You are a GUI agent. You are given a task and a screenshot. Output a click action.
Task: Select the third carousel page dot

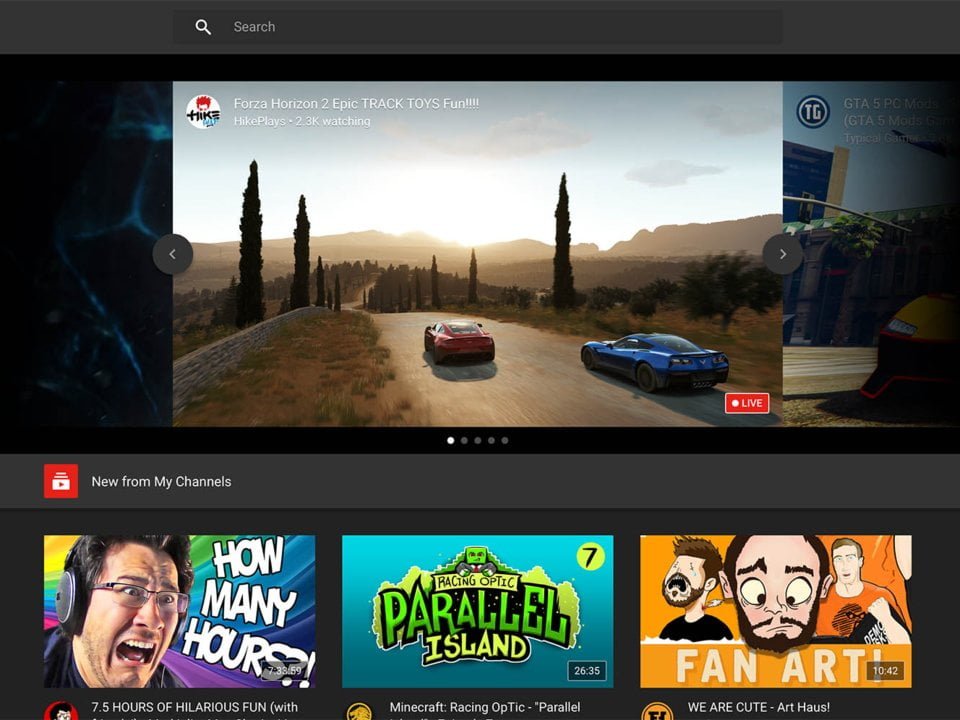pos(478,440)
